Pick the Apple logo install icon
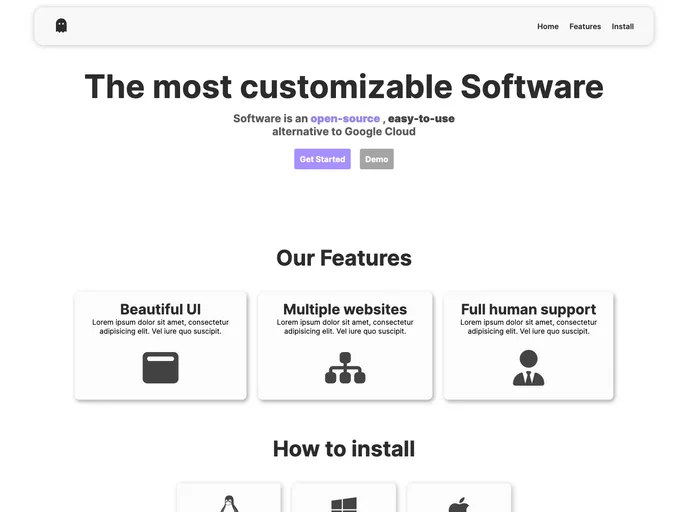Image resolution: width=688 pixels, height=512 pixels. coord(459,504)
